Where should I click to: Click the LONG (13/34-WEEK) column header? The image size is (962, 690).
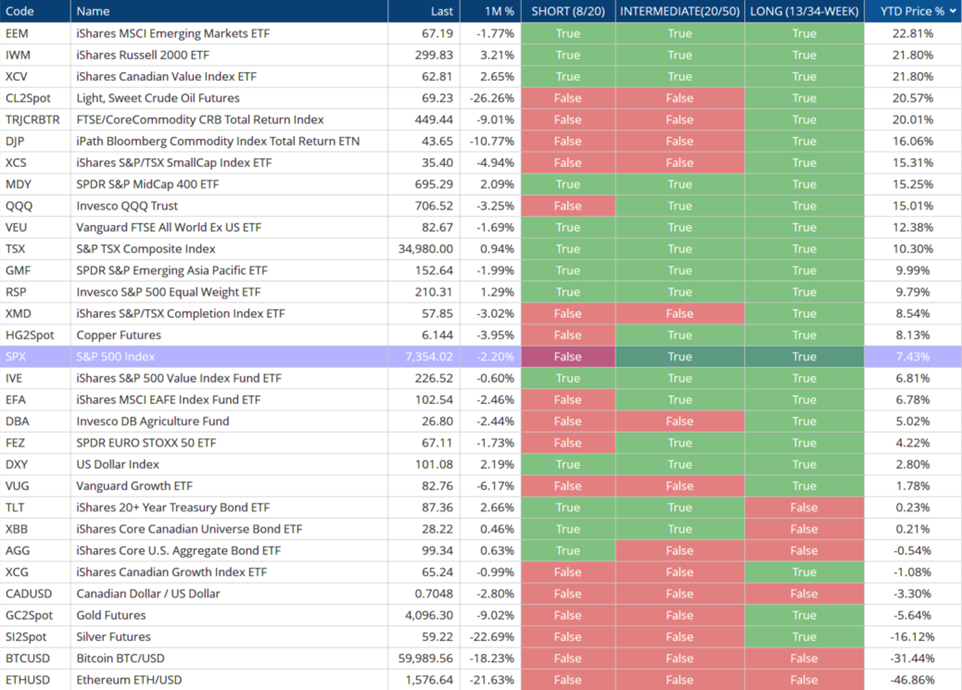(804, 11)
